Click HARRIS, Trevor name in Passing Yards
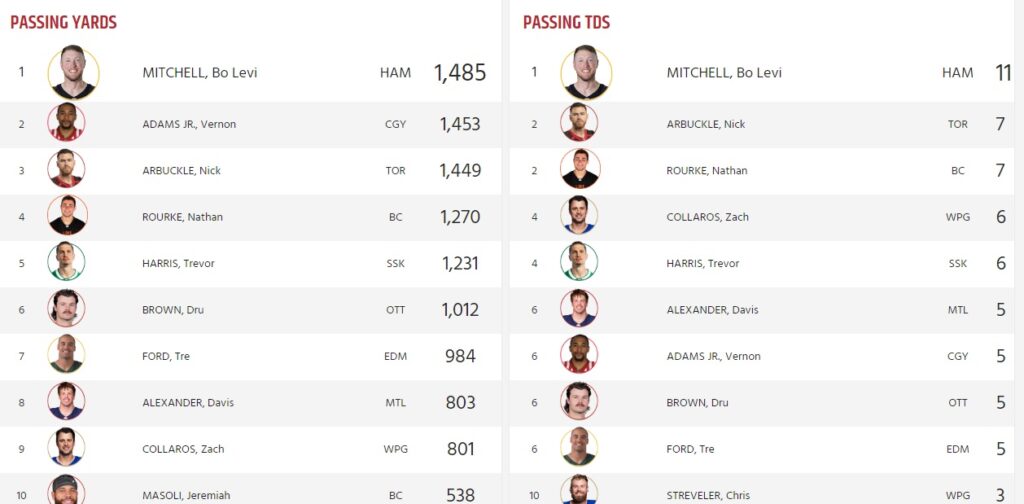The image size is (1024, 504). [178, 263]
